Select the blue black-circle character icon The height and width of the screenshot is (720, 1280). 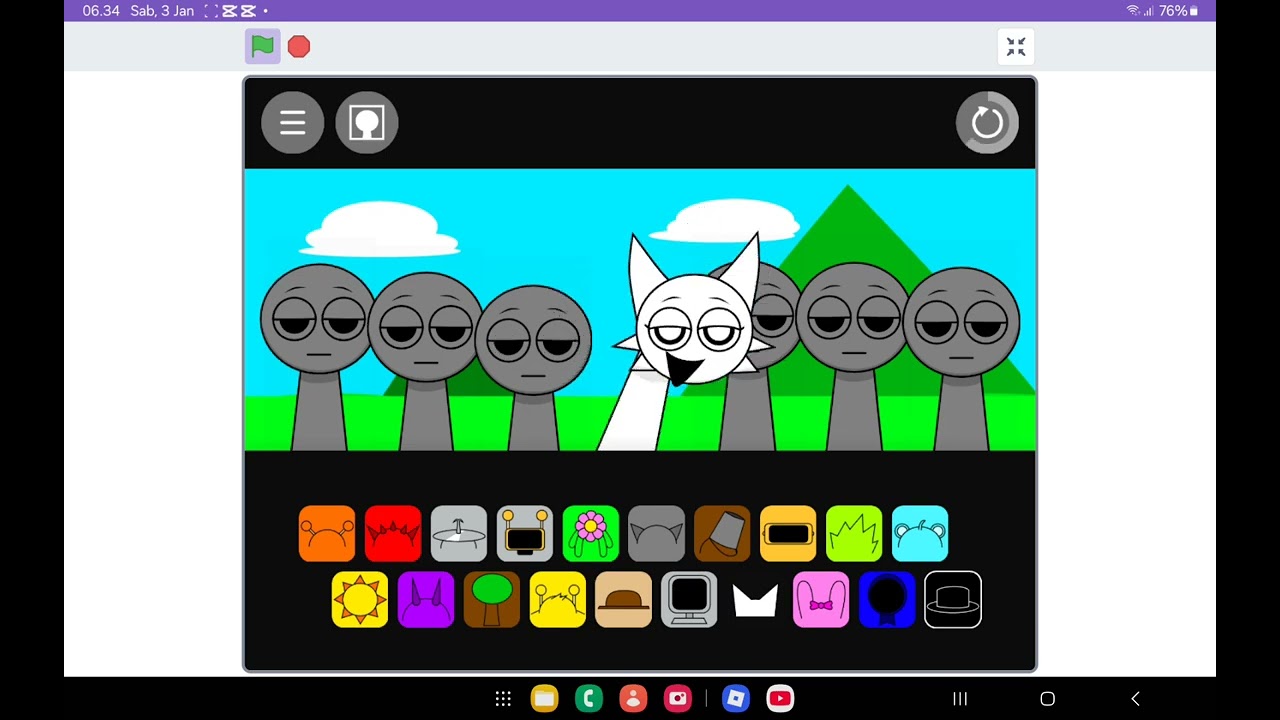coord(887,599)
